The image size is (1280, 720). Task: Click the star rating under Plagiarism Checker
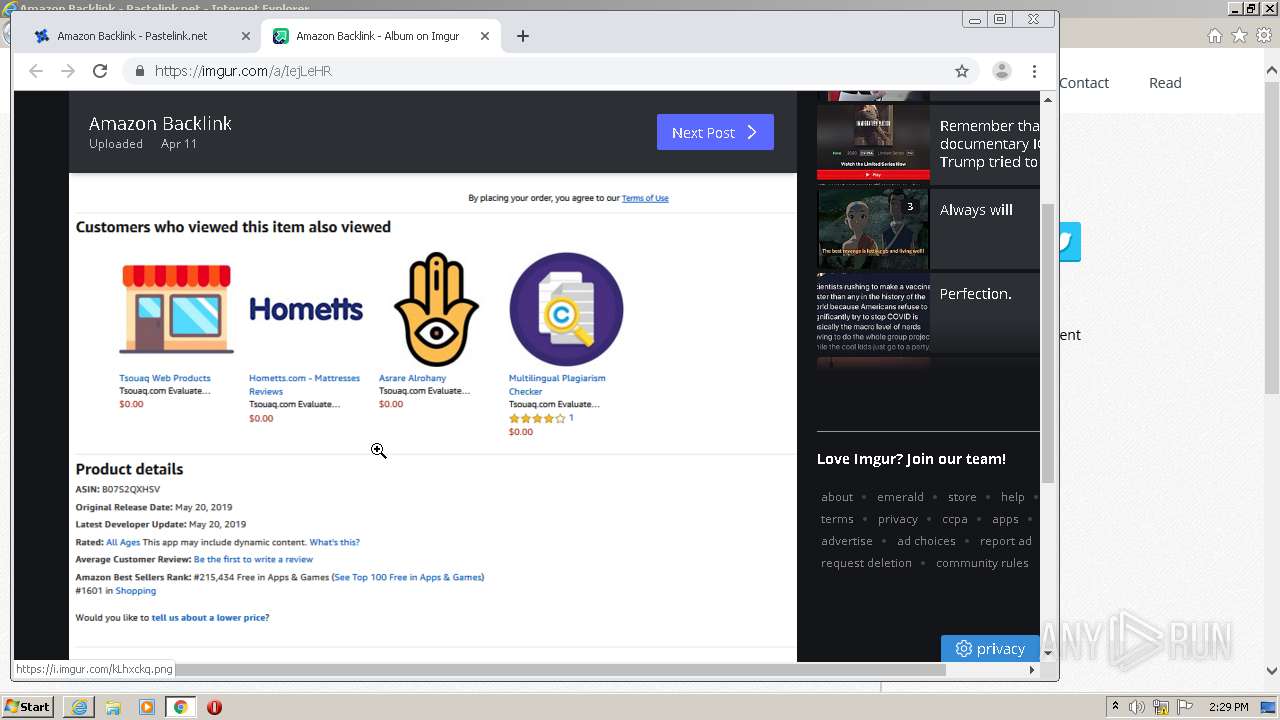pyautogui.click(x=537, y=418)
